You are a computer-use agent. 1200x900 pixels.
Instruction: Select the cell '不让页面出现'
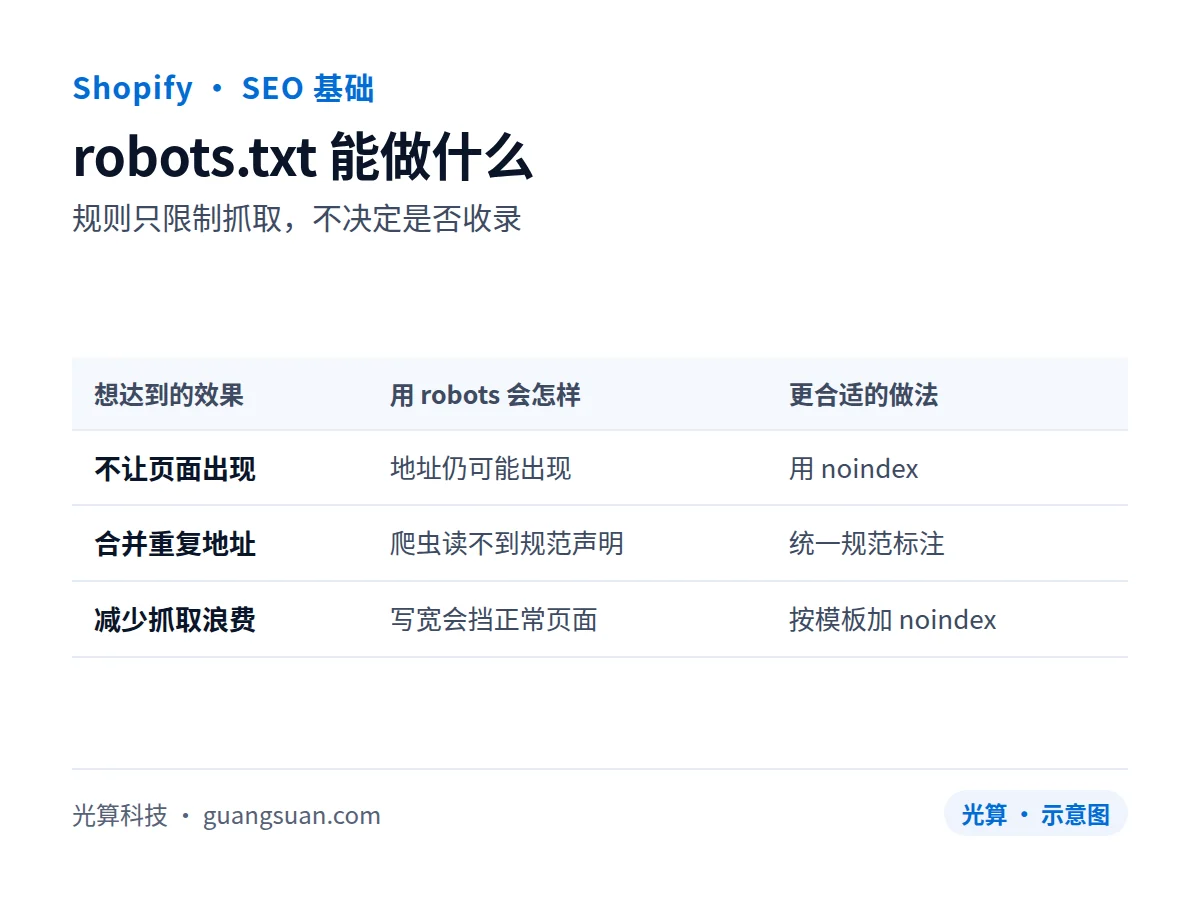(x=175, y=469)
